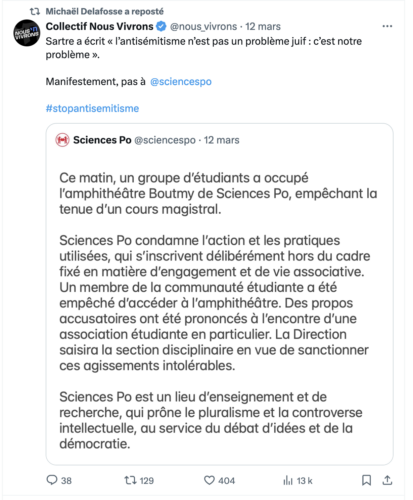This screenshot has width=413, height=500.
Task: Click the @nous_vivrons handle
Action: click(203, 26)
